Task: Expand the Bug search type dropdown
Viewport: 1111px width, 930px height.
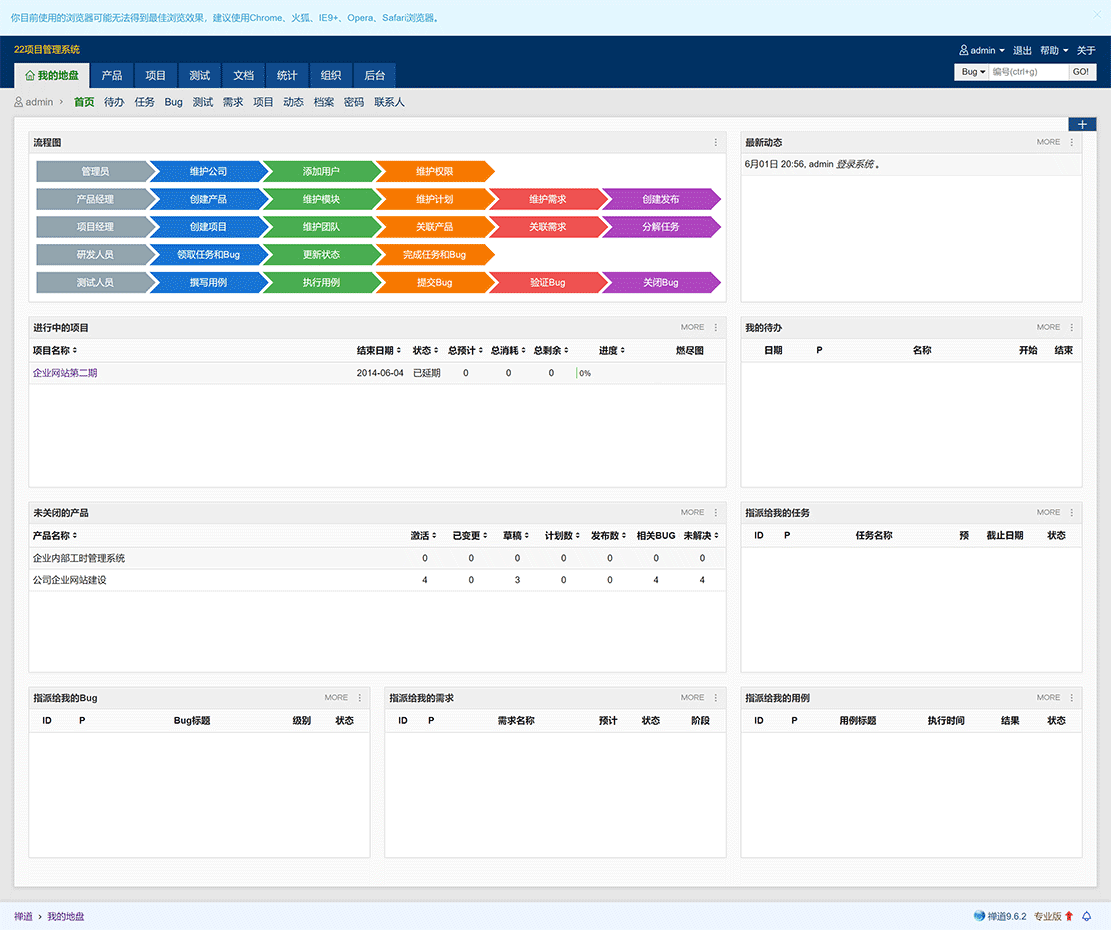Action: (x=973, y=72)
